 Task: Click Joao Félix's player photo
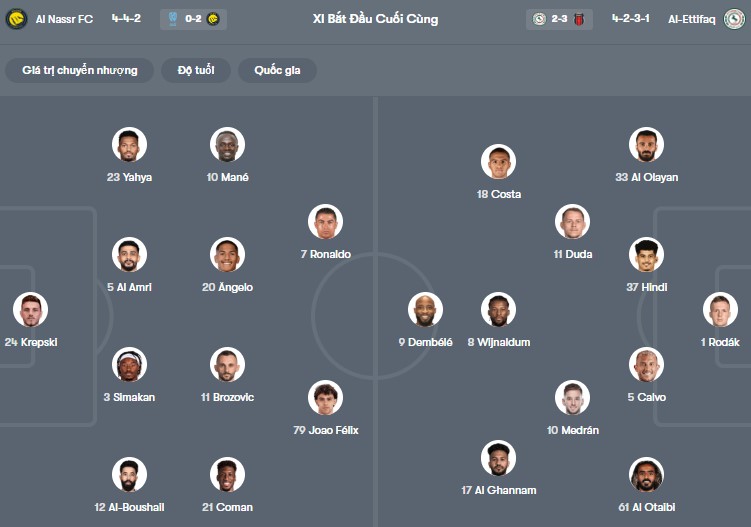click(x=325, y=398)
